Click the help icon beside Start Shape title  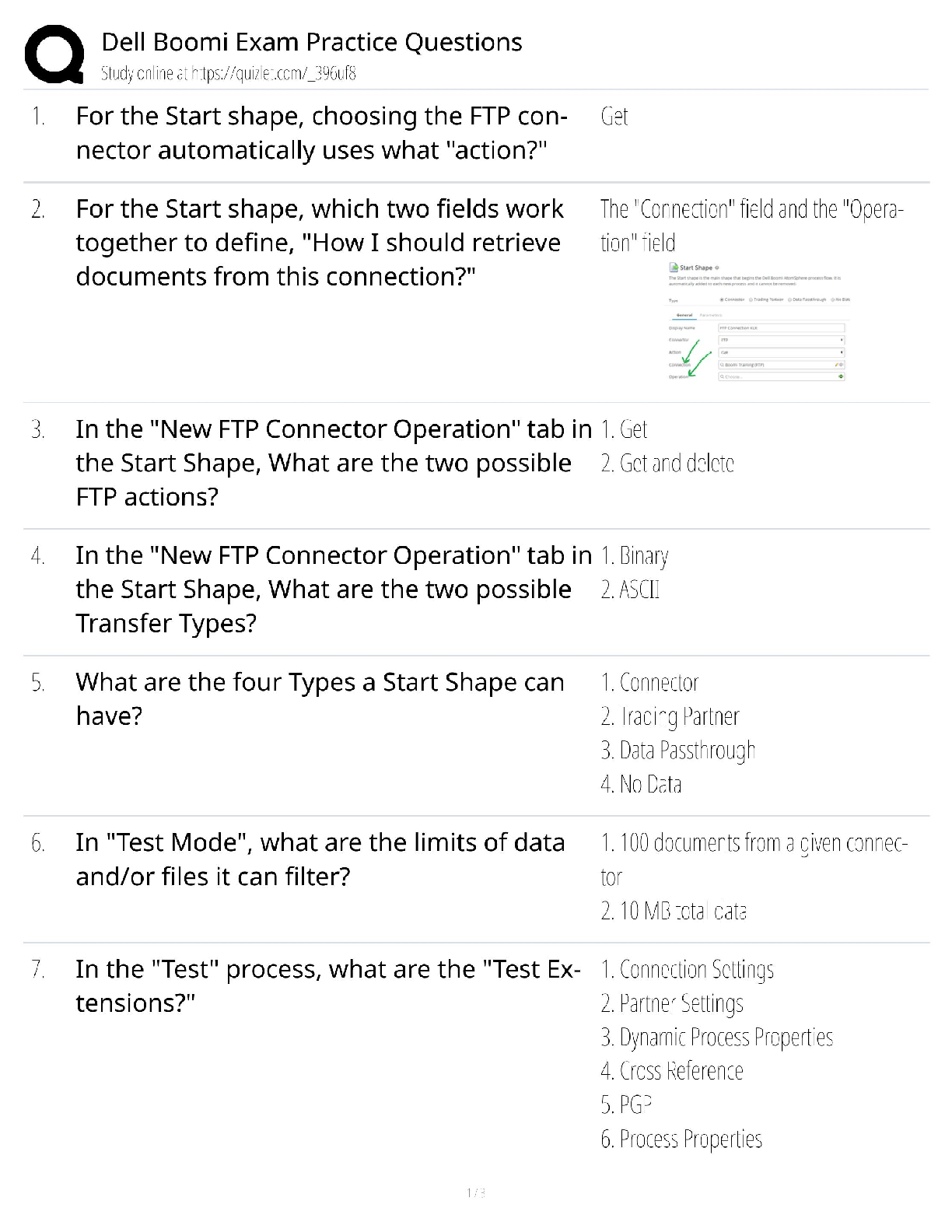pos(717,268)
